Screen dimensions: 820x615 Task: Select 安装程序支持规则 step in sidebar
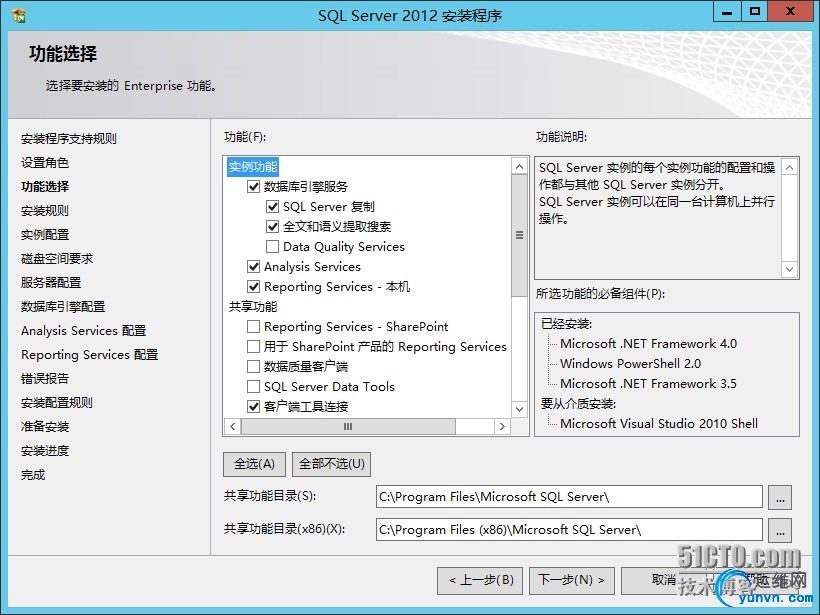(69, 139)
